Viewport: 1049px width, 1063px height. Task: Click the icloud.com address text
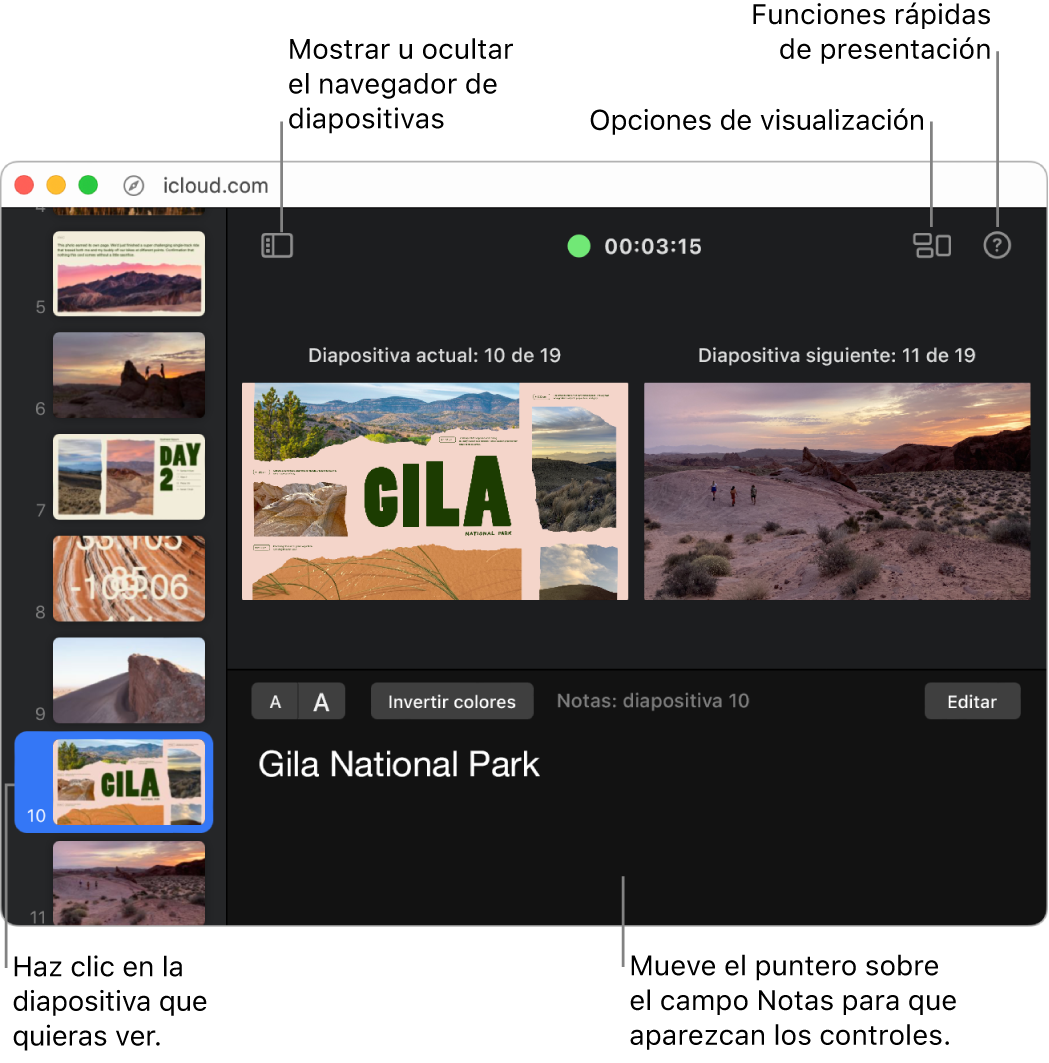(214, 185)
